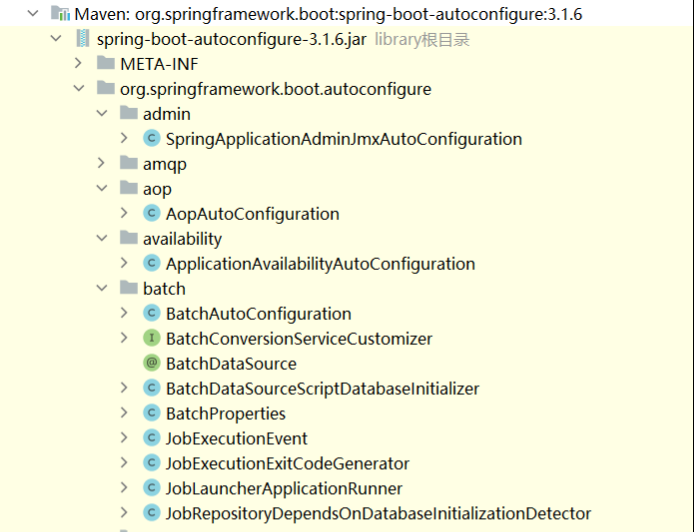Open BatchProperties class

click(x=225, y=414)
